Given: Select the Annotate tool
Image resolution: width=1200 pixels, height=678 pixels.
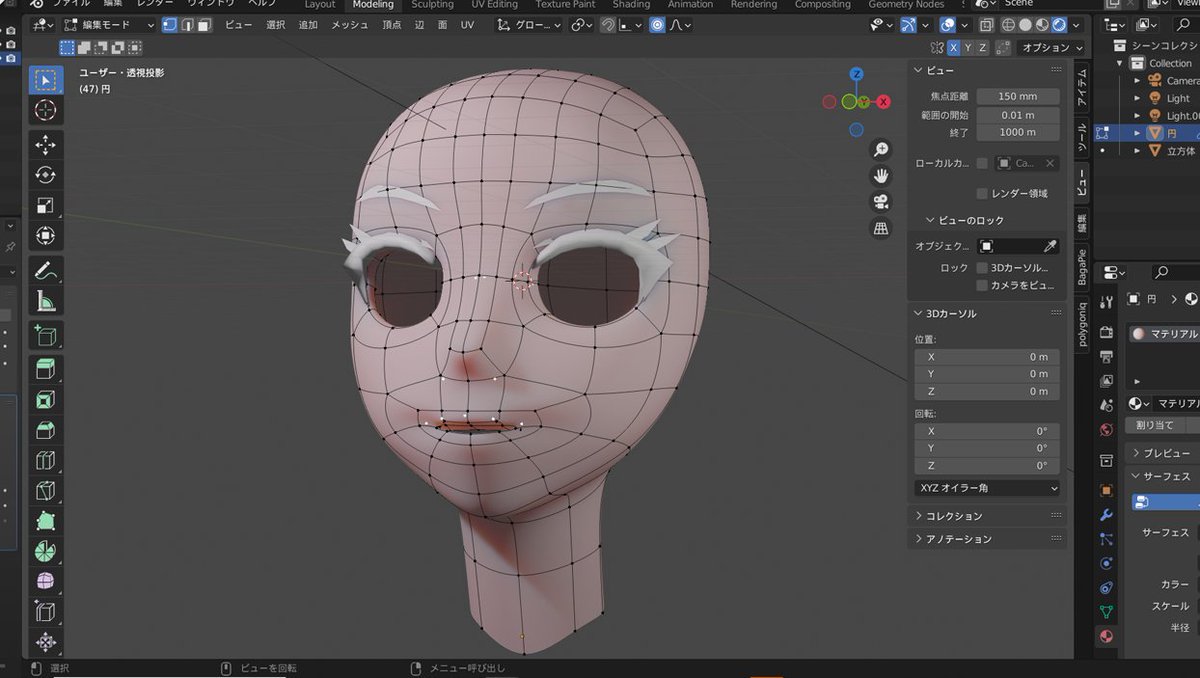Looking at the screenshot, I should 46,271.
